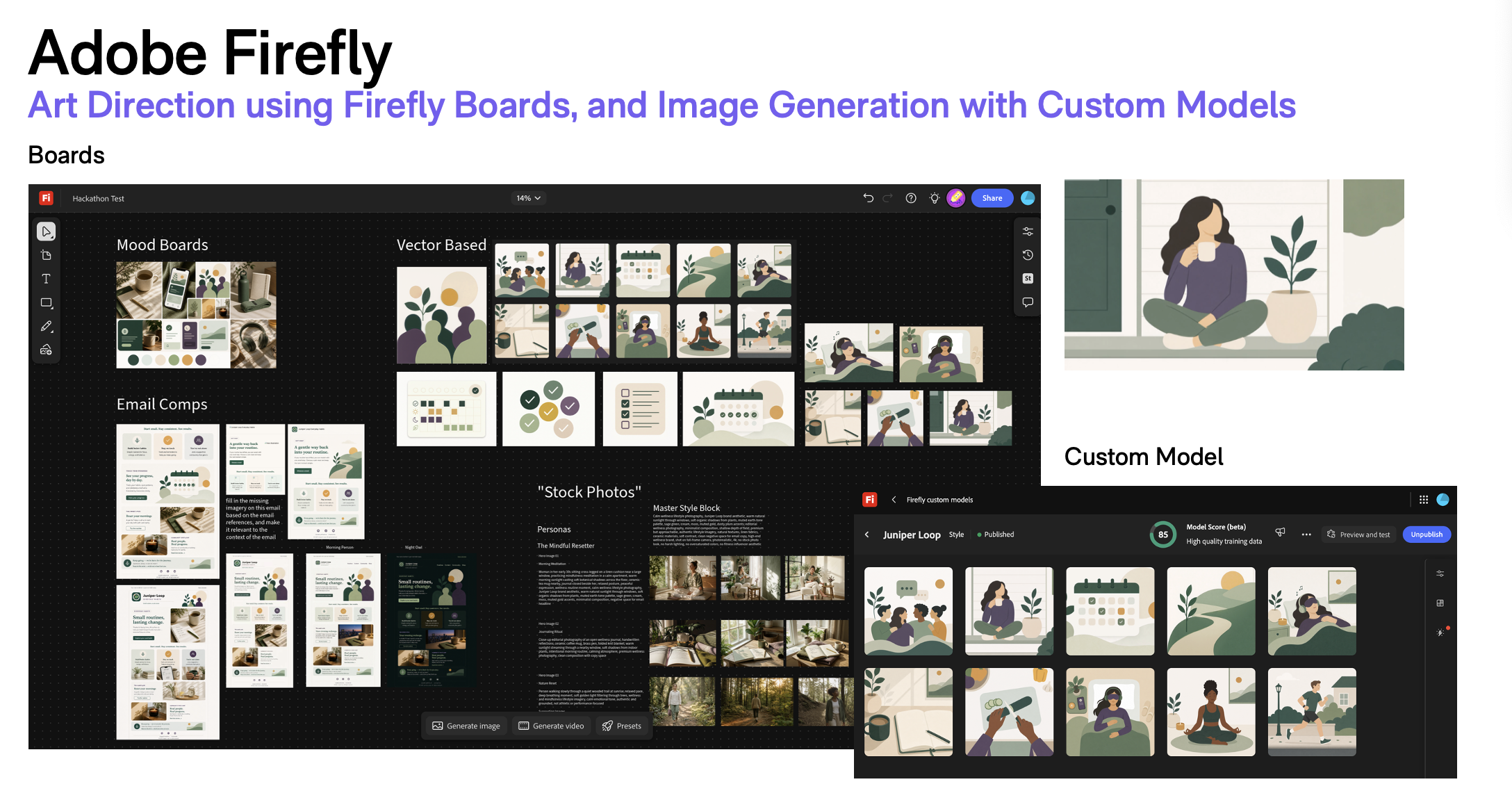Click the add image tool at toolbar bottom
1512x791 pixels.
[x=47, y=350]
